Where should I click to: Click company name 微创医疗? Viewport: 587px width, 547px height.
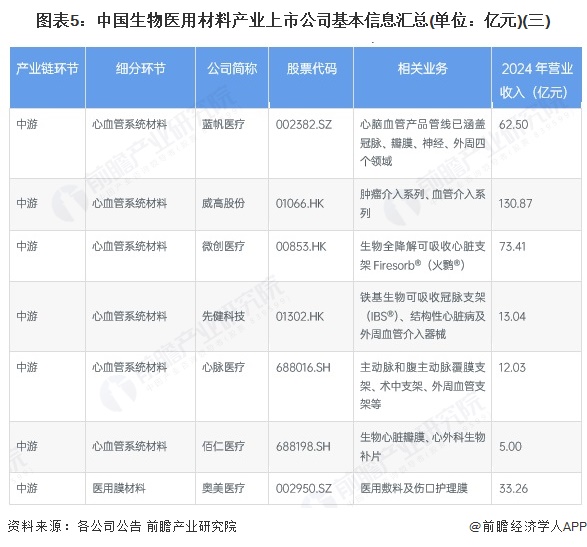click(x=223, y=246)
